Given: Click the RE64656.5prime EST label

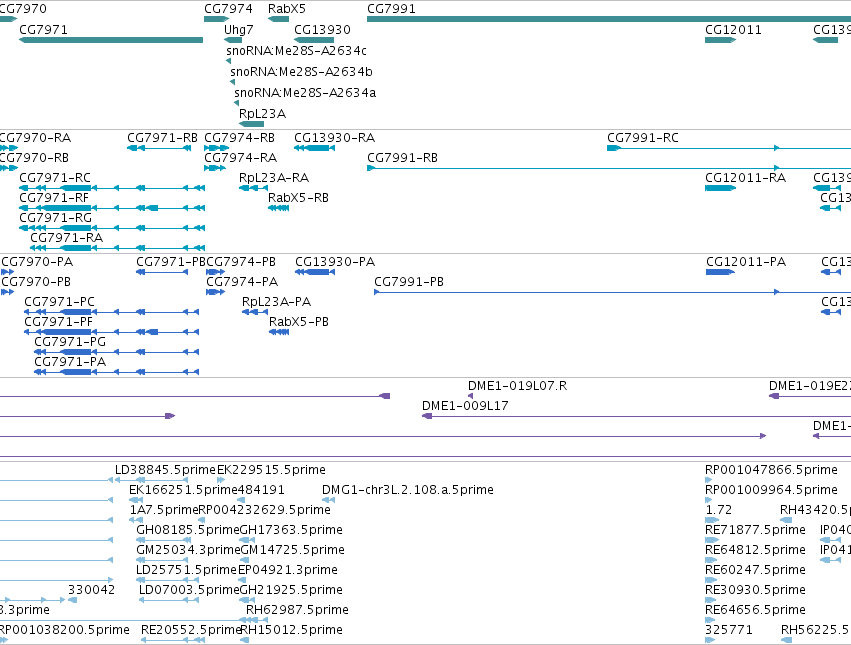Looking at the screenshot, I should 755,610.
